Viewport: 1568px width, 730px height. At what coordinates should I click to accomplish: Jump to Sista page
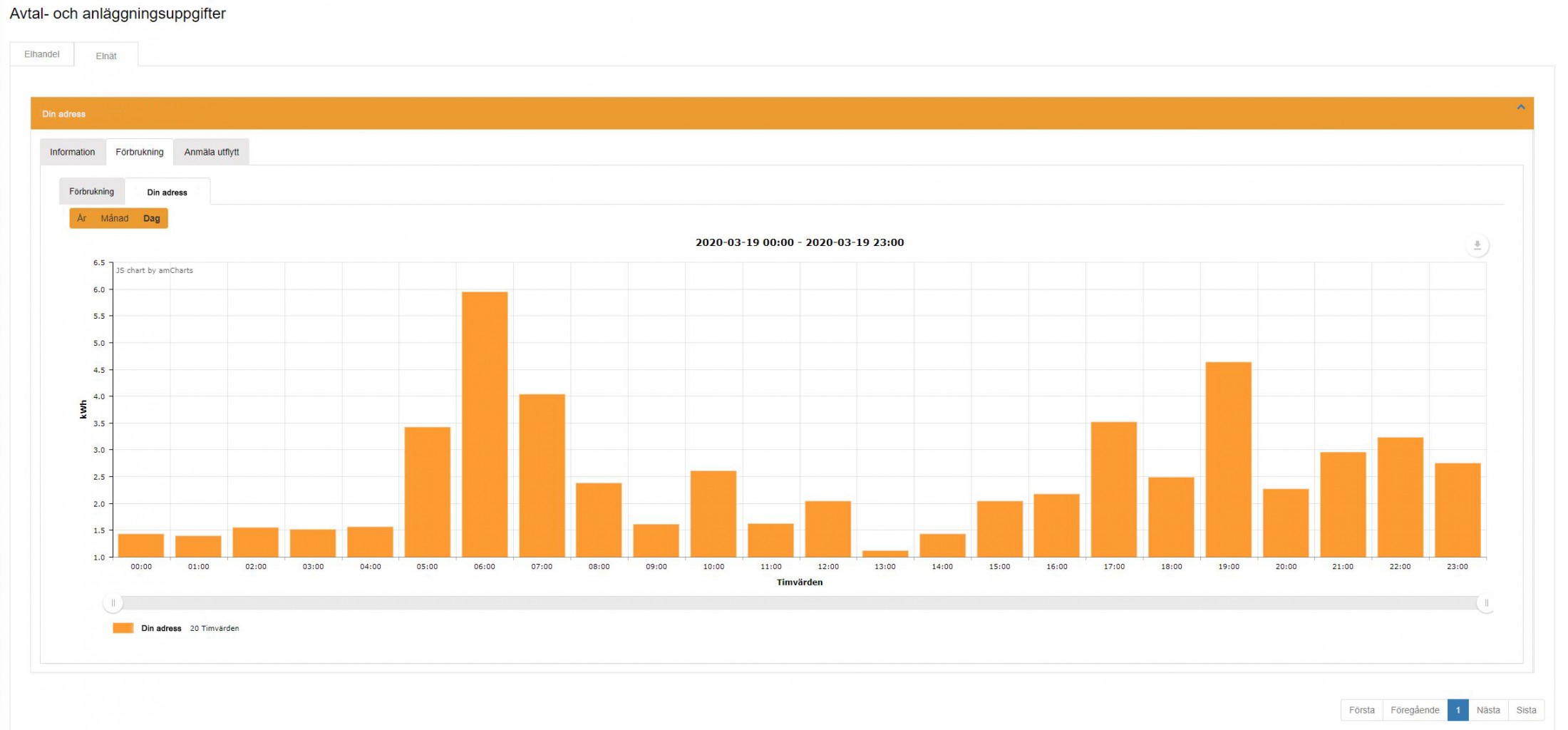click(1526, 710)
